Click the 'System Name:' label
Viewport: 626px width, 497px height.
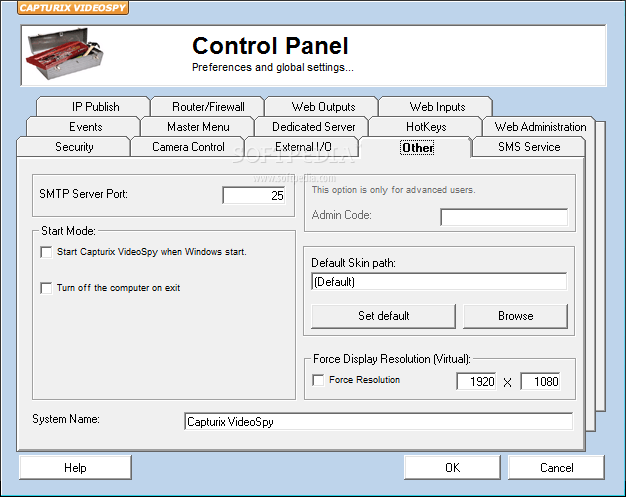tap(66, 419)
